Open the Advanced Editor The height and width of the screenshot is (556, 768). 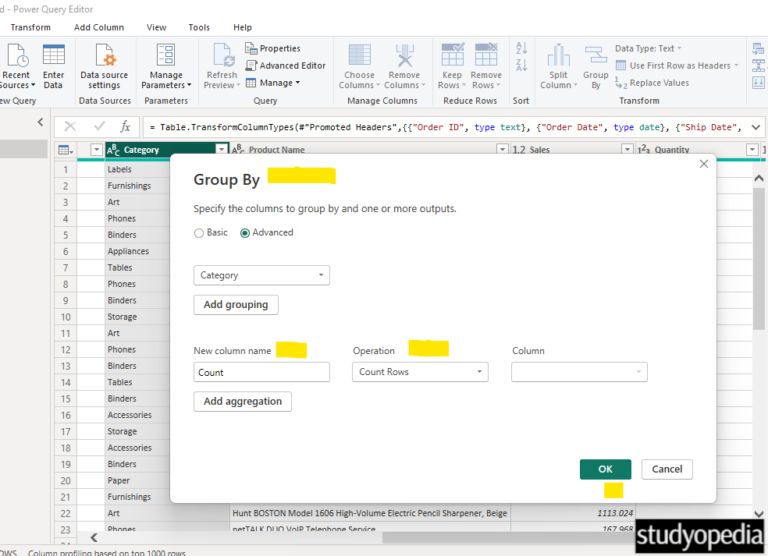pyautogui.click(x=286, y=66)
